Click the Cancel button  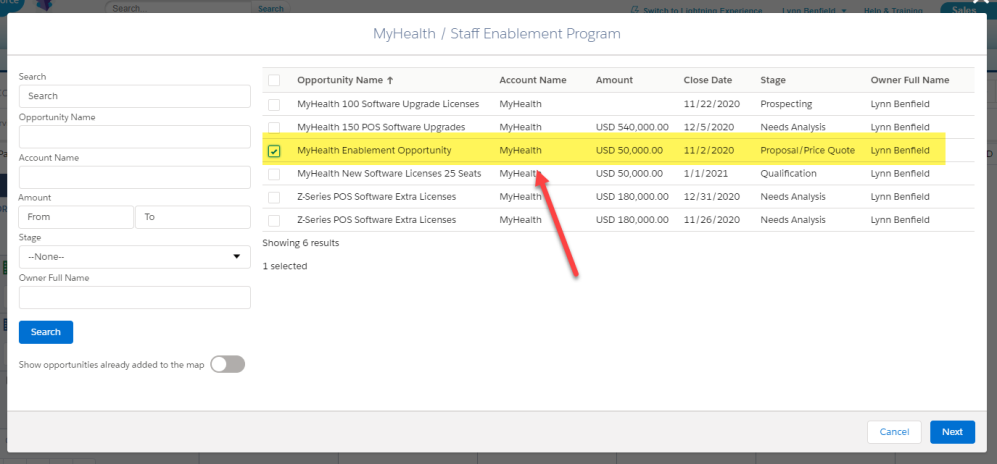(894, 432)
